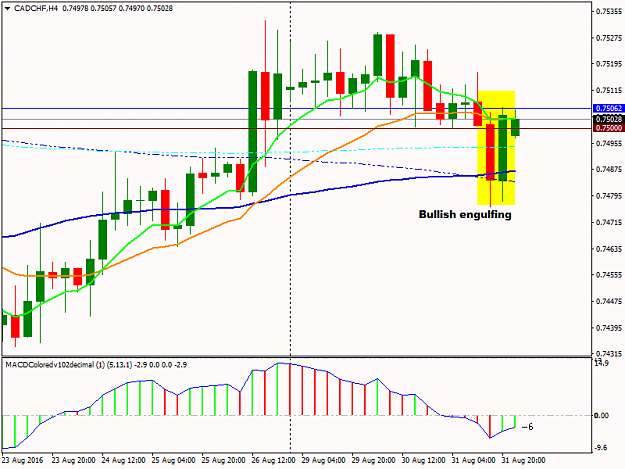Click the 25 Aug 04:00 time label

tap(173, 460)
